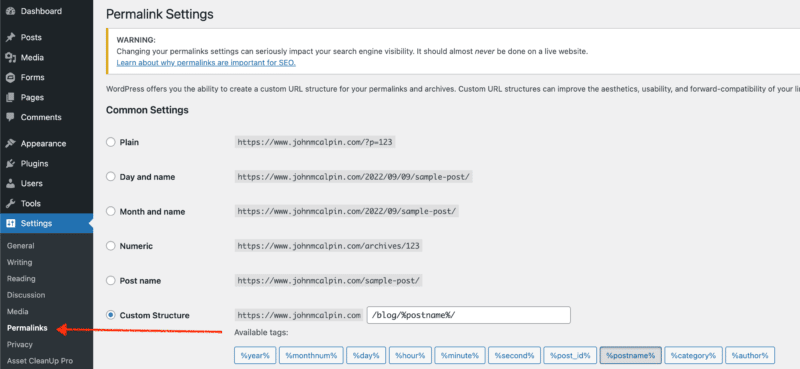
Task: Insert the %second% tag
Action: (x=514, y=355)
